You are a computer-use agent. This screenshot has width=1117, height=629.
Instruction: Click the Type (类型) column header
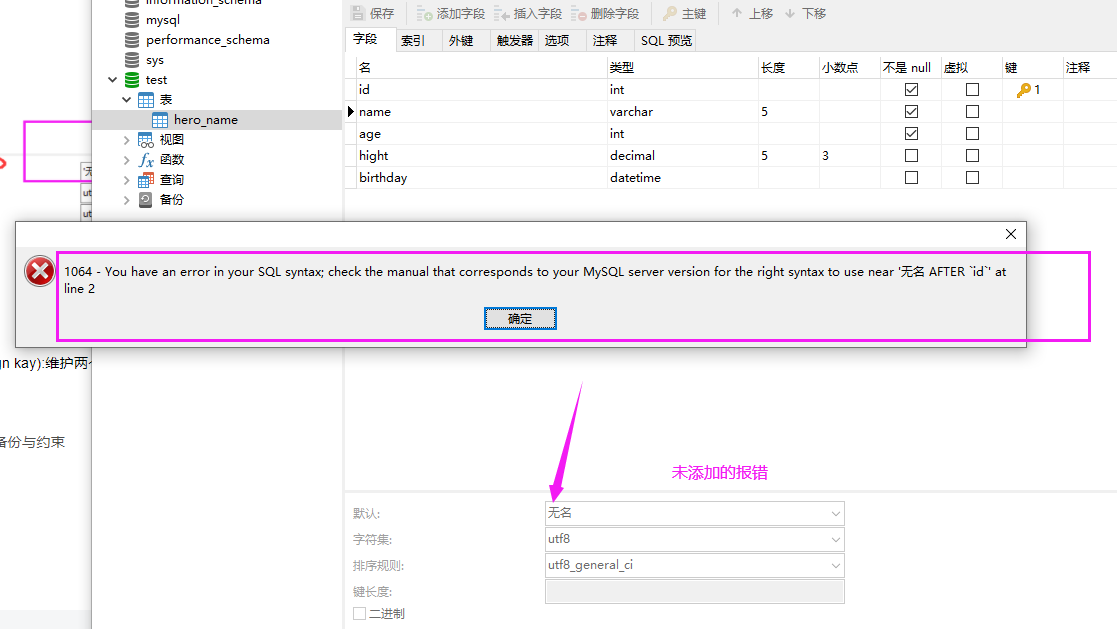pyautogui.click(x=682, y=68)
